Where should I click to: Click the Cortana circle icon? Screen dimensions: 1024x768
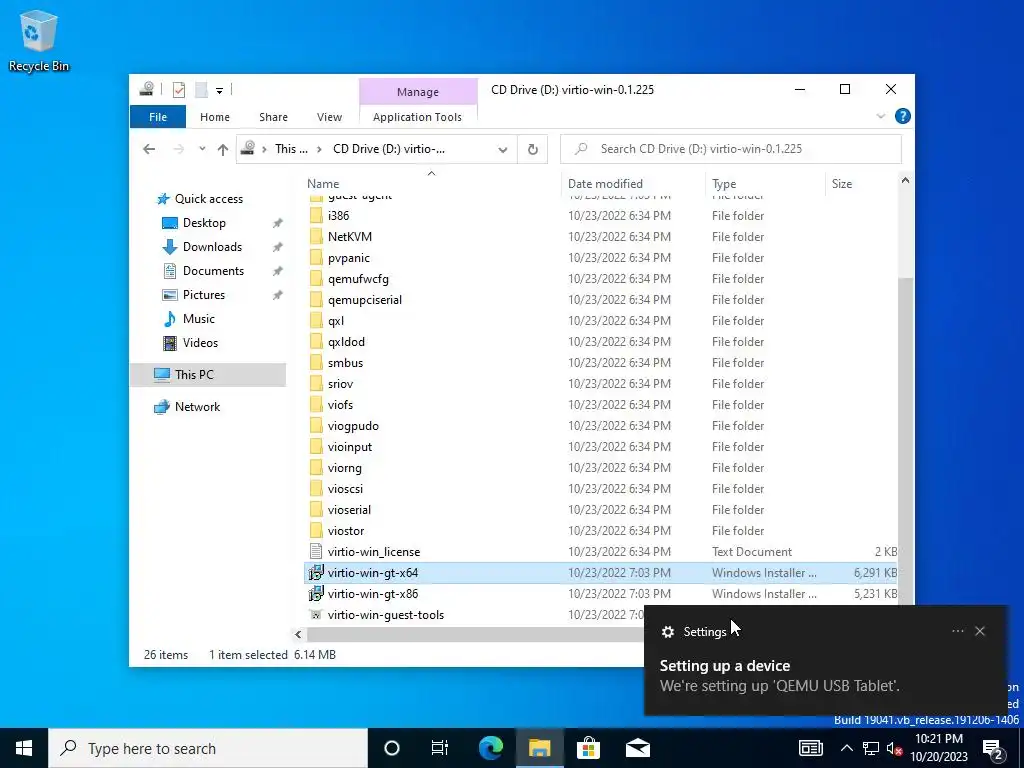pyautogui.click(x=391, y=748)
